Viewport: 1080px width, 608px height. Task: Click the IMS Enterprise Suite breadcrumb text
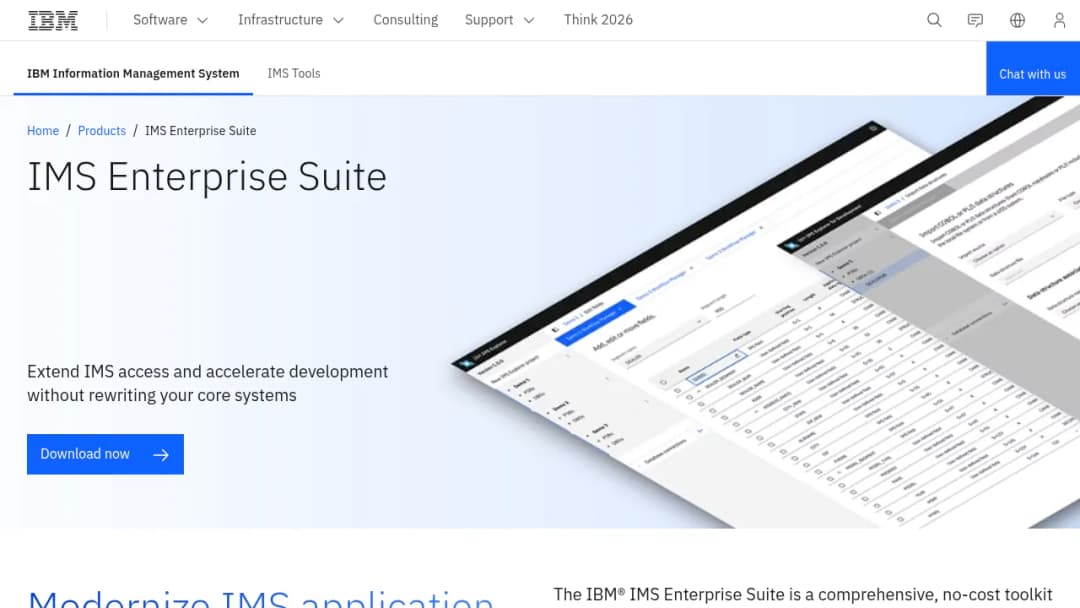200,131
